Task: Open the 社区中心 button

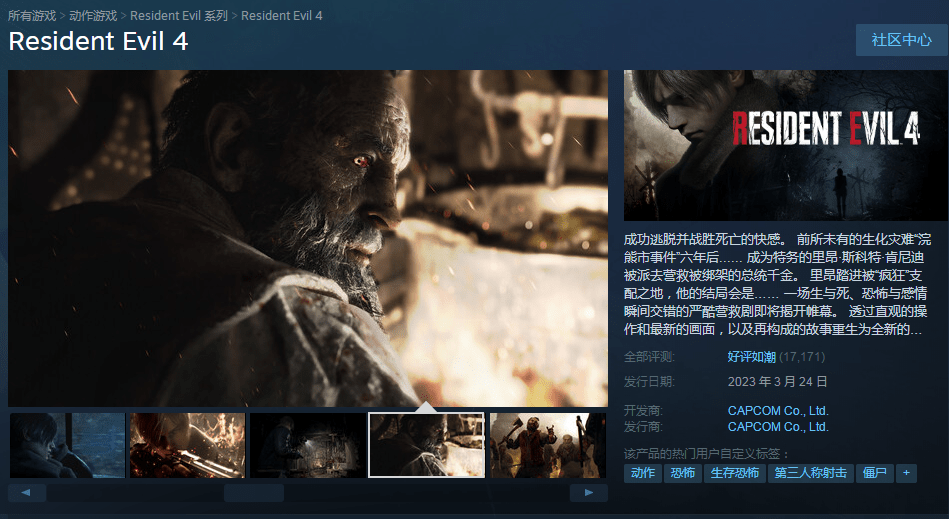Action: tap(901, 40)
